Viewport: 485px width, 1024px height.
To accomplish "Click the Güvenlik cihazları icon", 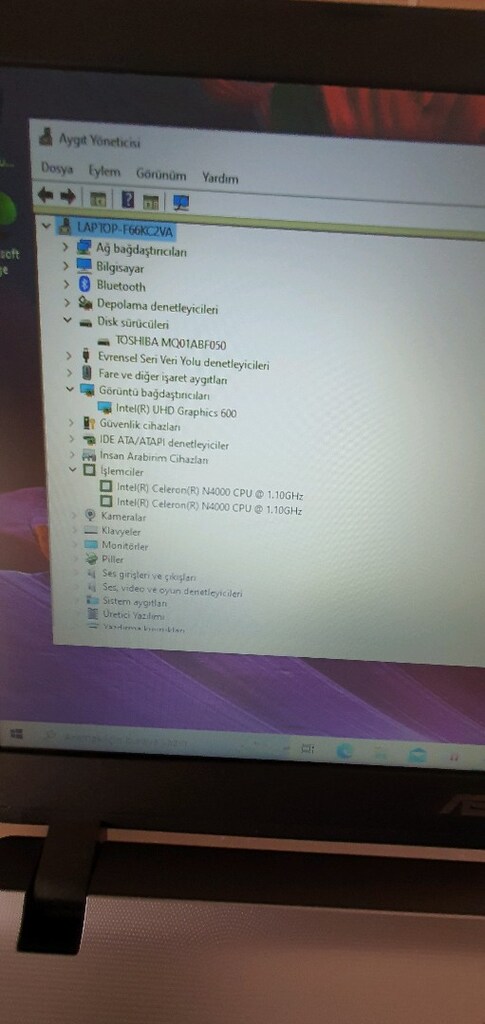I will point(89,424).
